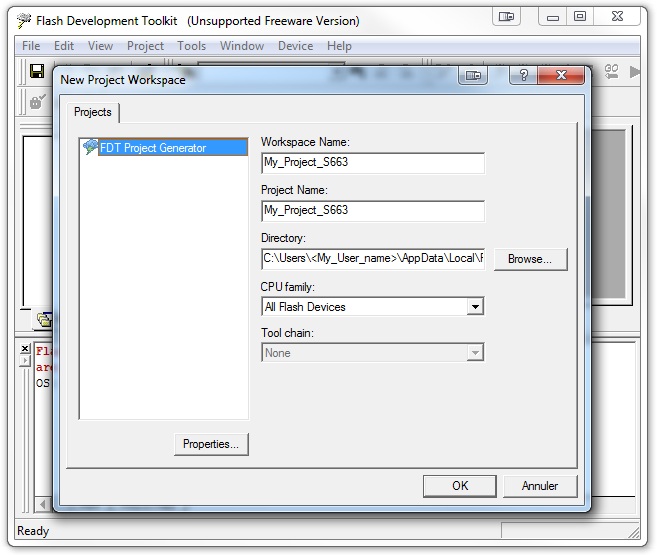
Task: Click the window resize grip in status bar
Action: click(633, 532)
